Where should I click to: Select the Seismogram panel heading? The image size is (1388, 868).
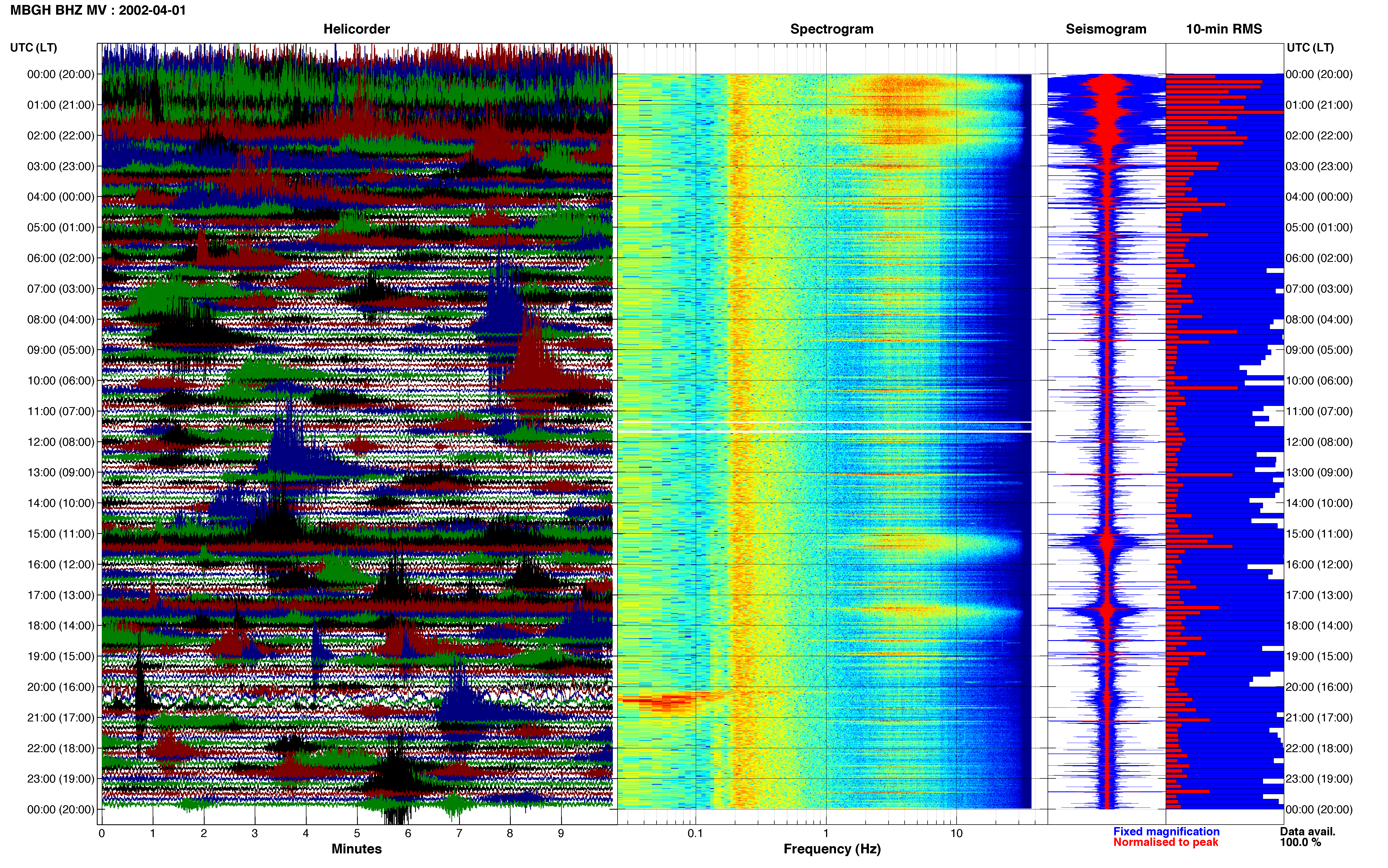tap(1106, 29)
